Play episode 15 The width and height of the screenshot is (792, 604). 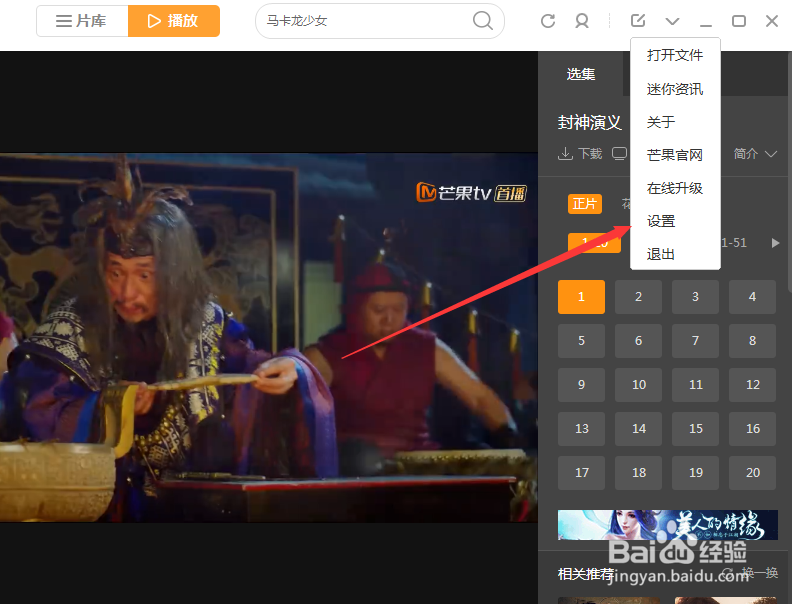tap(696, 429)
